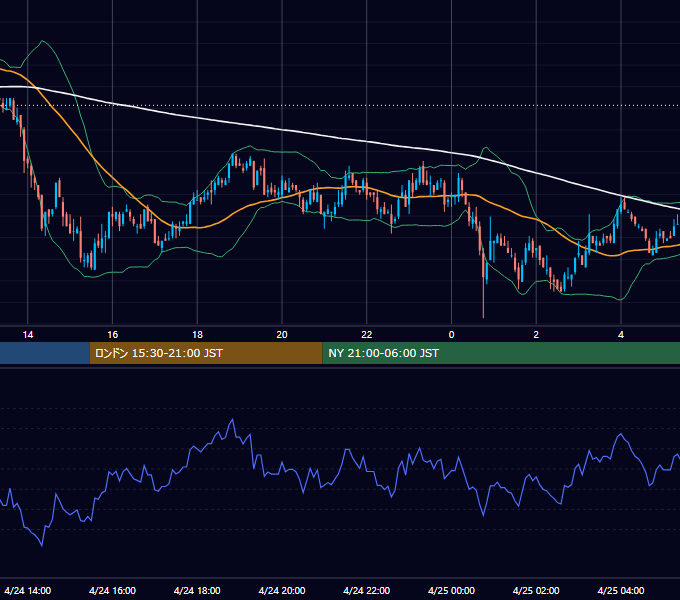Click the 4/24 22:00 date label
The height and width of the screenshot is (600, 680).
point(367,590)
